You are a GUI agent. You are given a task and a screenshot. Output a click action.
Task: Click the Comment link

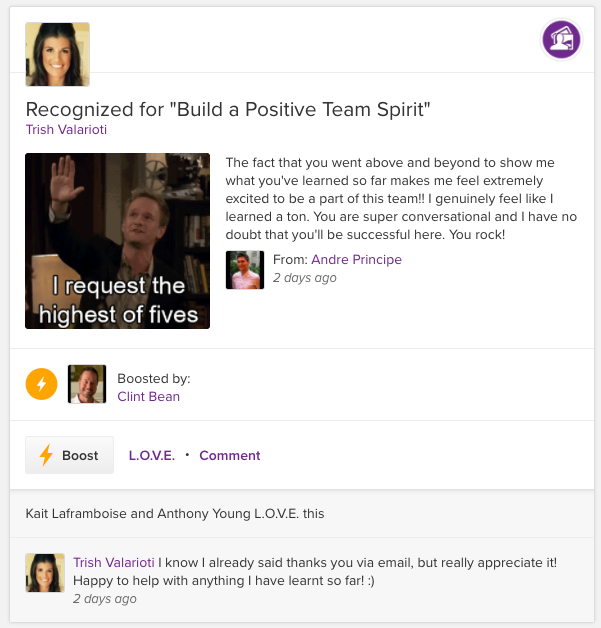click(x=229, y=455)
